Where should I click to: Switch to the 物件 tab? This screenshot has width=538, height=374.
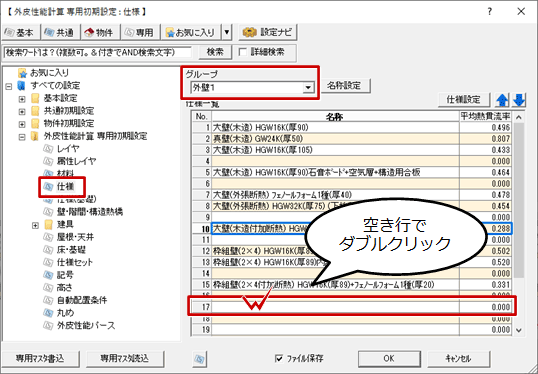point(100,33)
